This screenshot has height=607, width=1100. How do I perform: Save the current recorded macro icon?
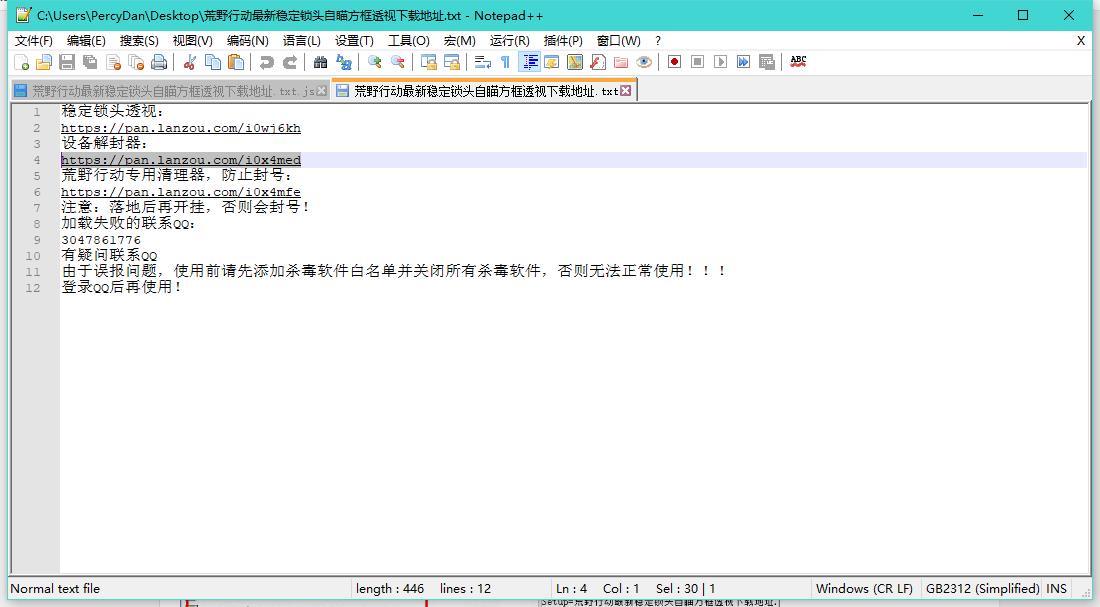click(767, 62)
